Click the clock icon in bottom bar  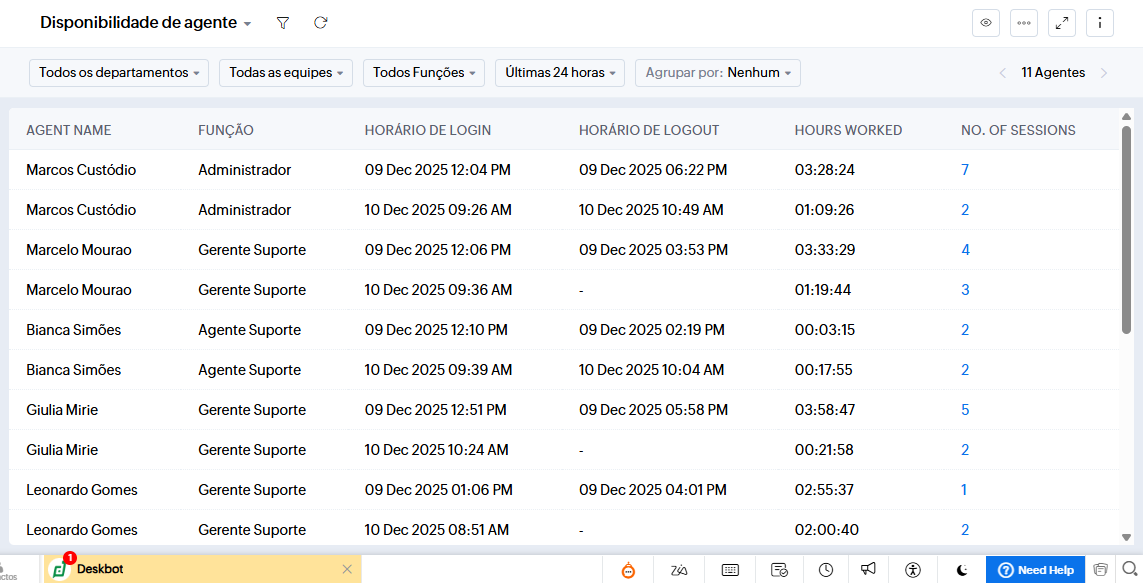(826, 570)
